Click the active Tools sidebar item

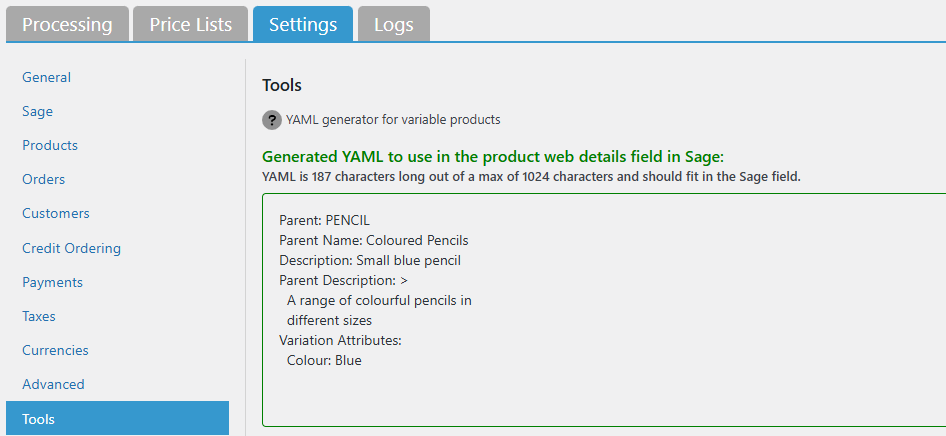(117, 419)
